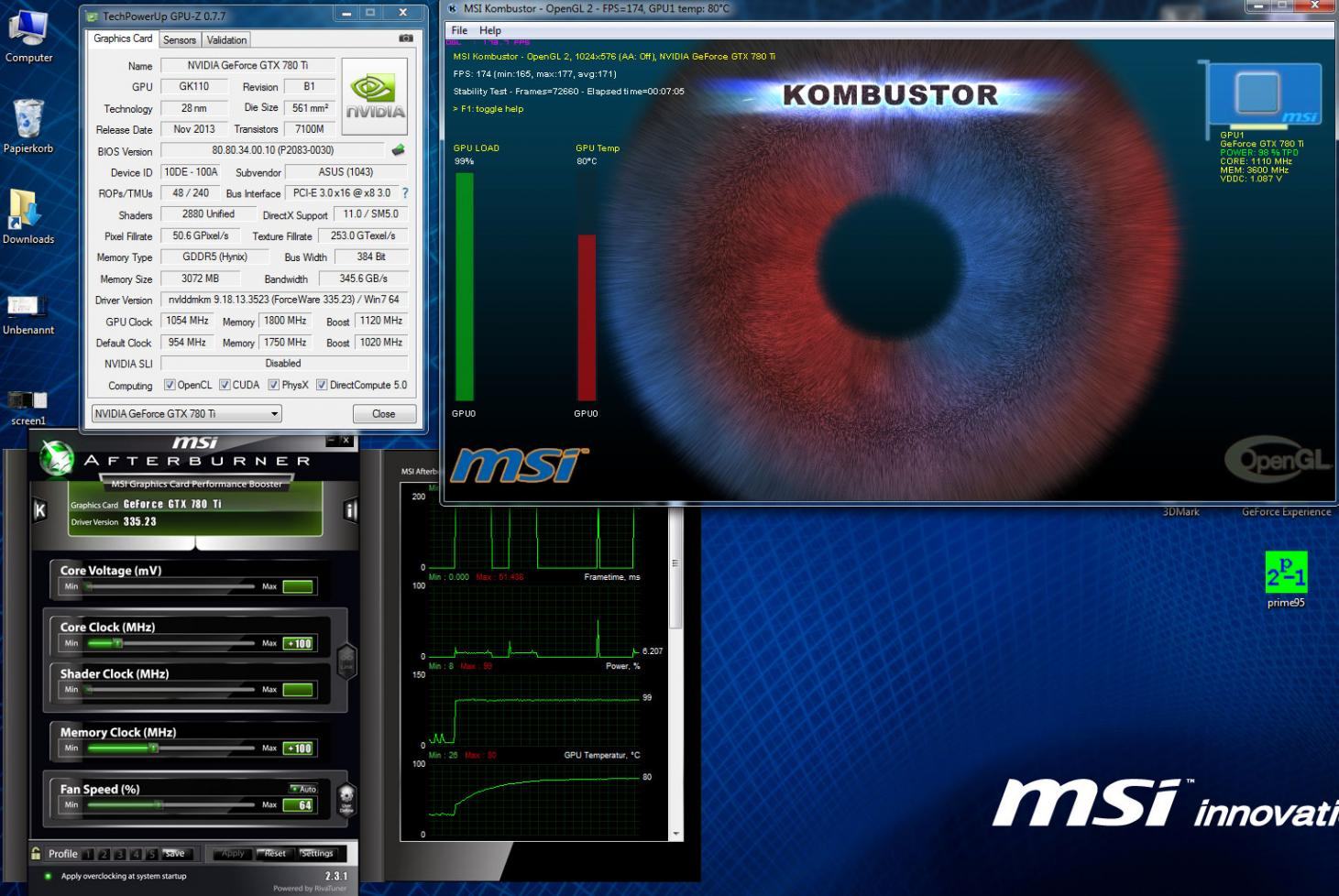Toggle Apply overclocking at system startup
This screenshot has width=1339, height=896.
49,876
